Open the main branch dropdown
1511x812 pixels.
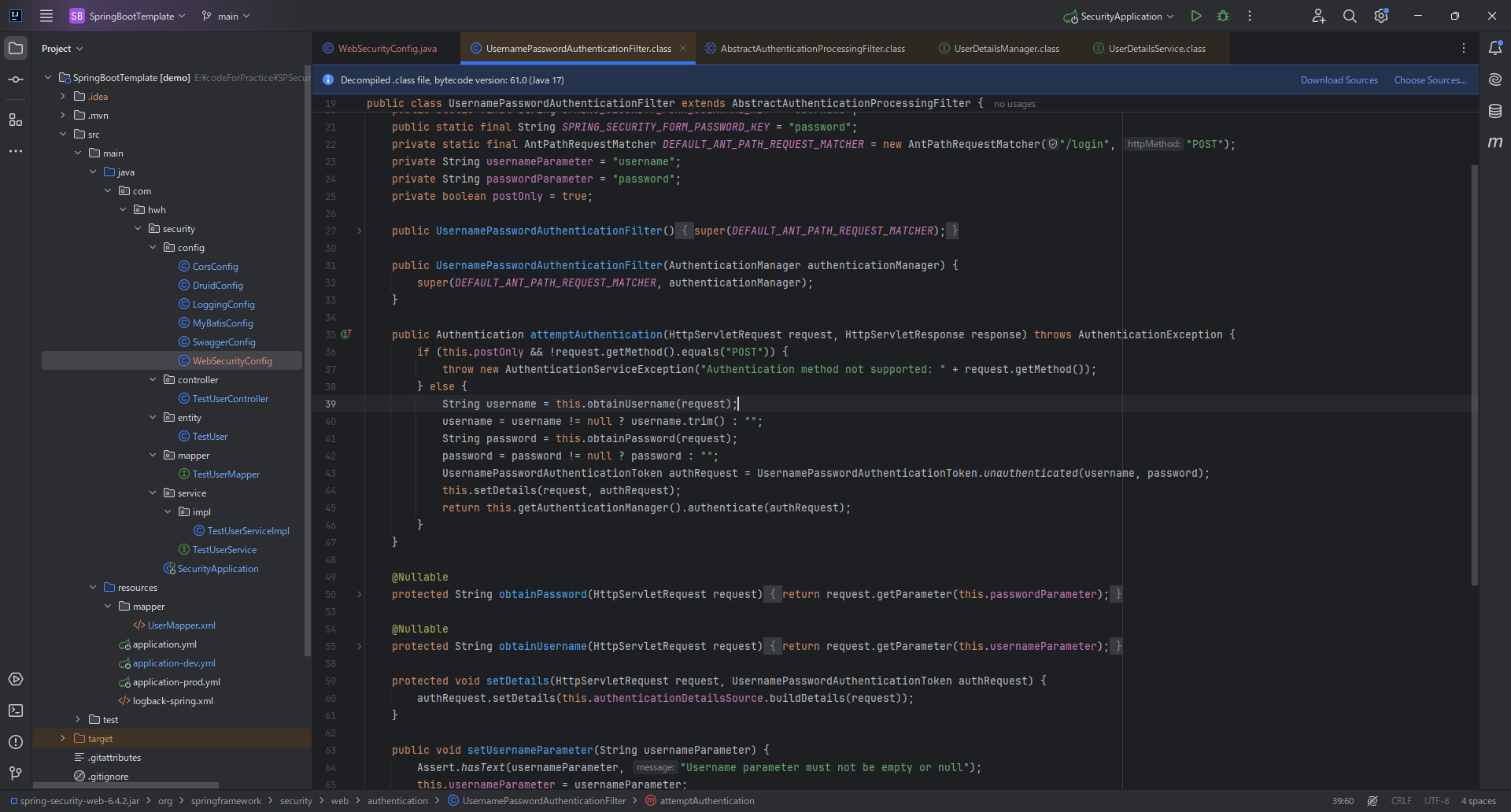click(226, 16)
